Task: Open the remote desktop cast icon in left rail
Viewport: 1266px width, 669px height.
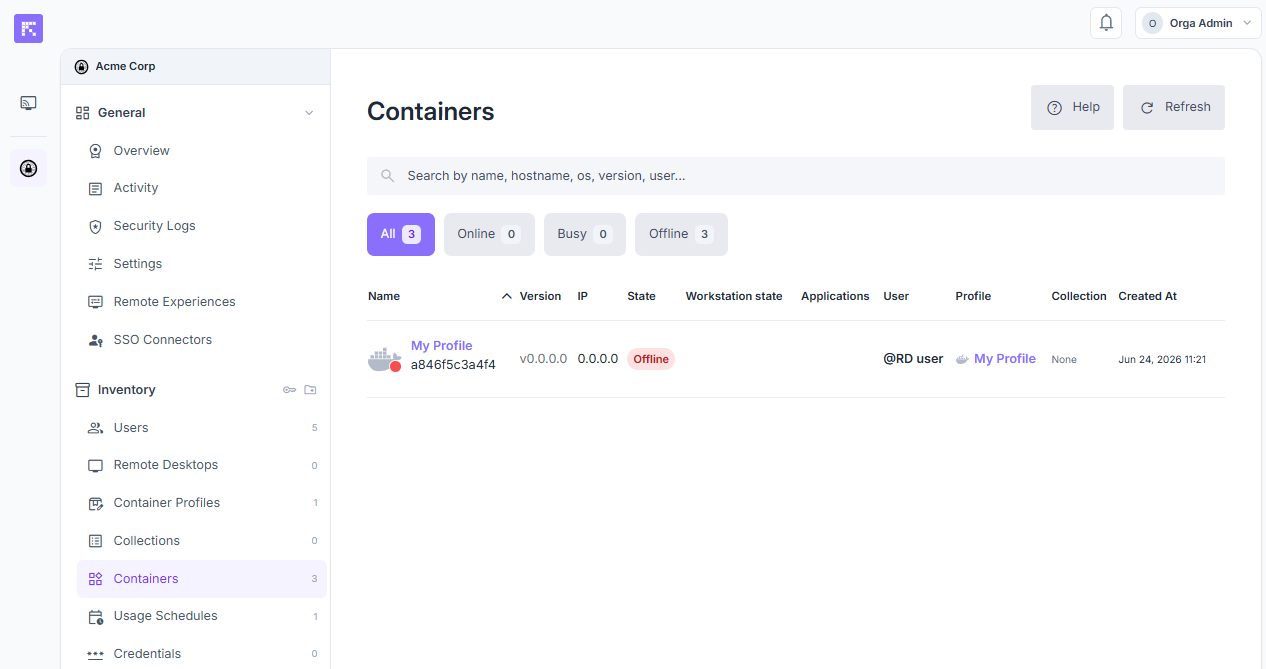Action: (28, 103)
